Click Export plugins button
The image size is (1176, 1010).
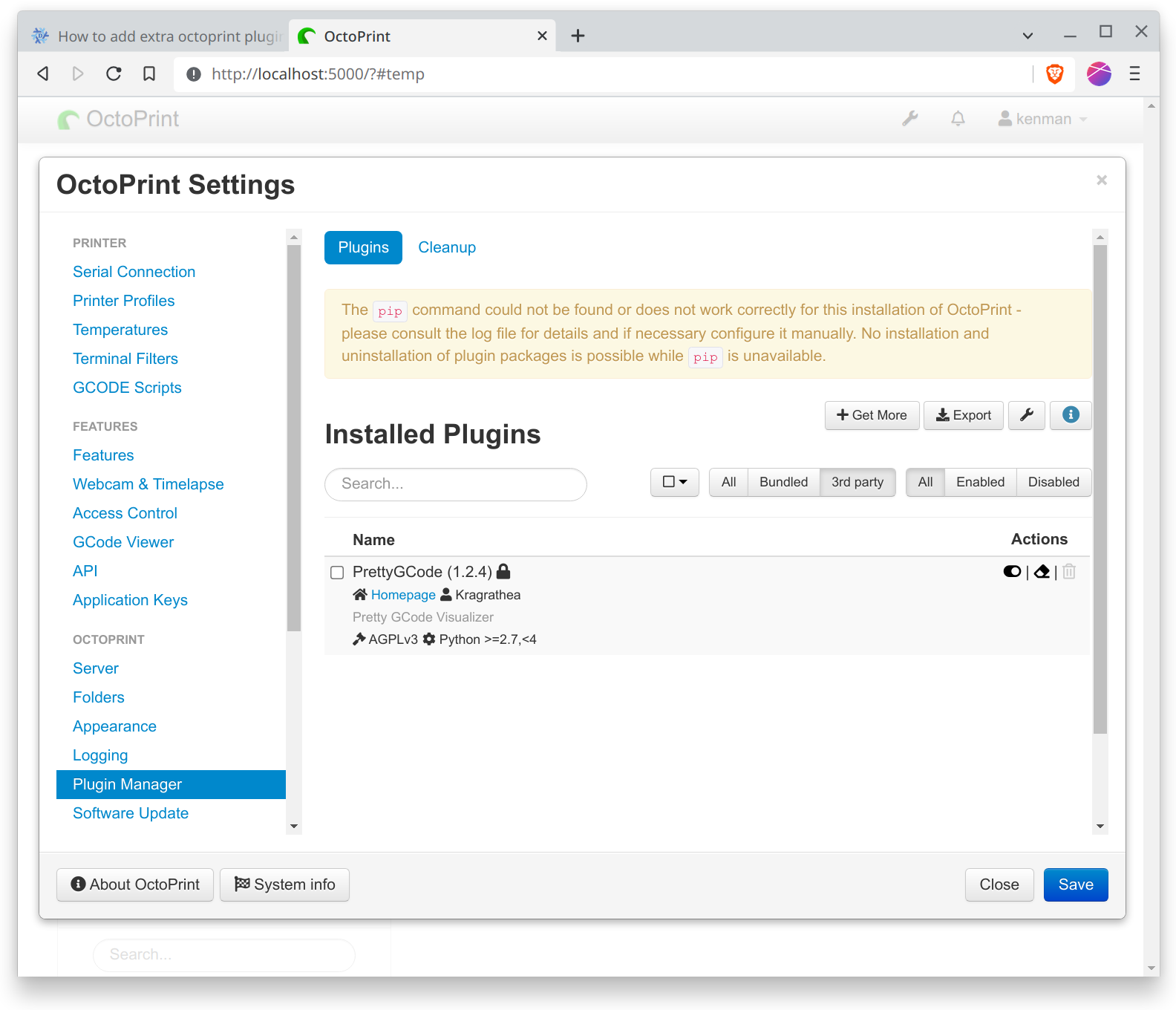tap(963, 415)
